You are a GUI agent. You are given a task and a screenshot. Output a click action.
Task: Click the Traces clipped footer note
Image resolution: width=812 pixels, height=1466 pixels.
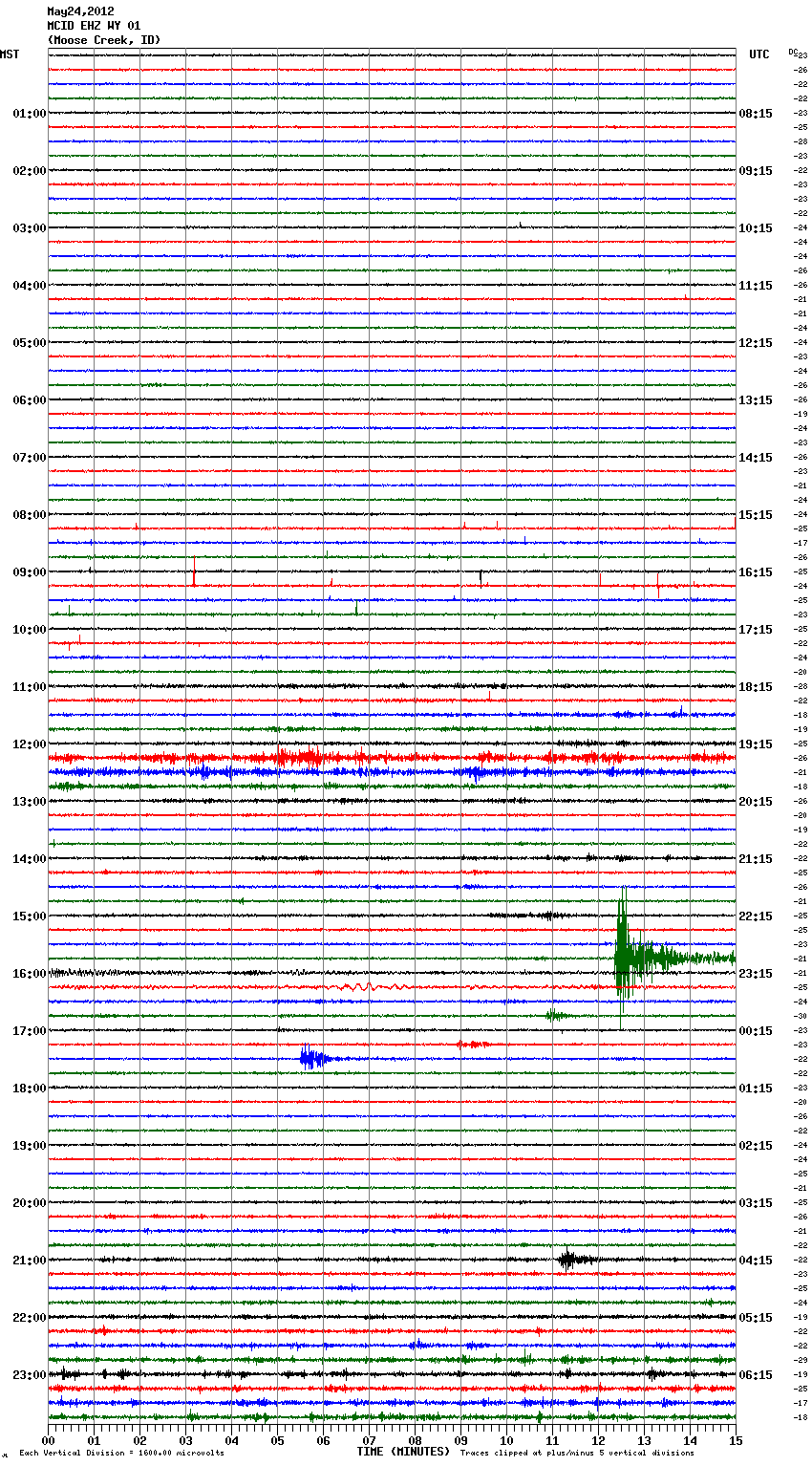pyautogui.click(x=577, y=1454)
